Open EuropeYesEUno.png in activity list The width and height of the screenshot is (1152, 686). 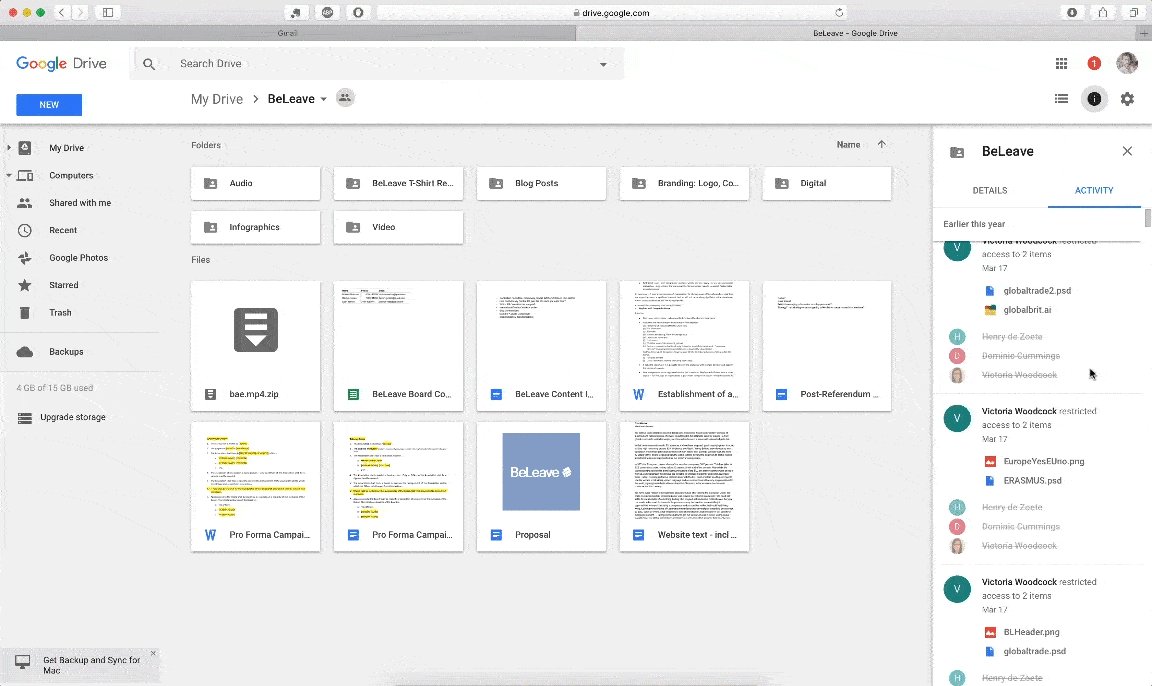[x=1043, y=461]
